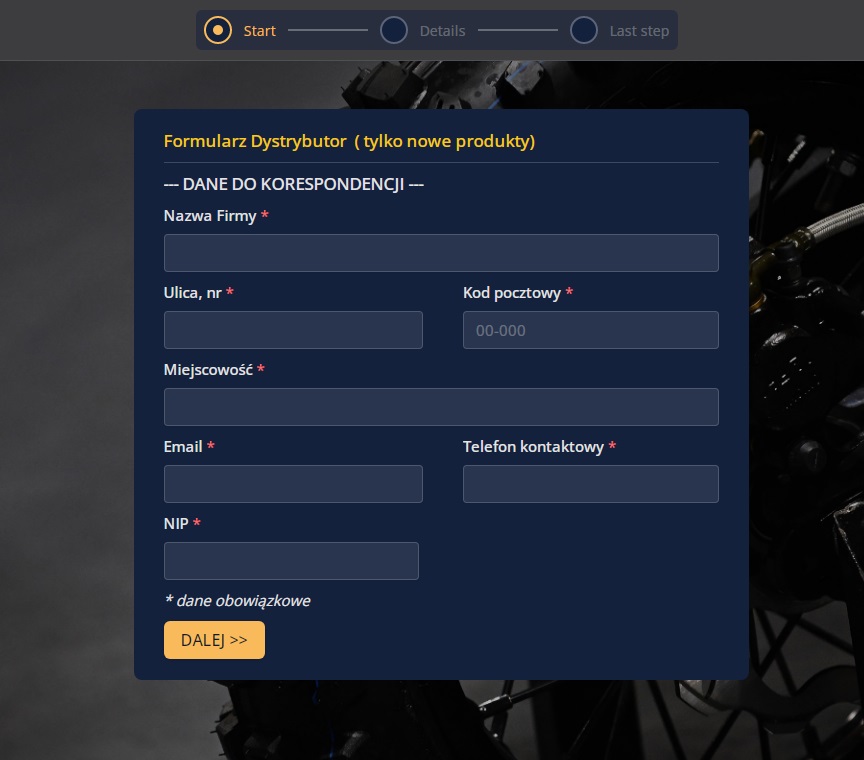Activate the Kod pocztowy 00-000 field
Screen dimensions: 864x760
(591, 330)
